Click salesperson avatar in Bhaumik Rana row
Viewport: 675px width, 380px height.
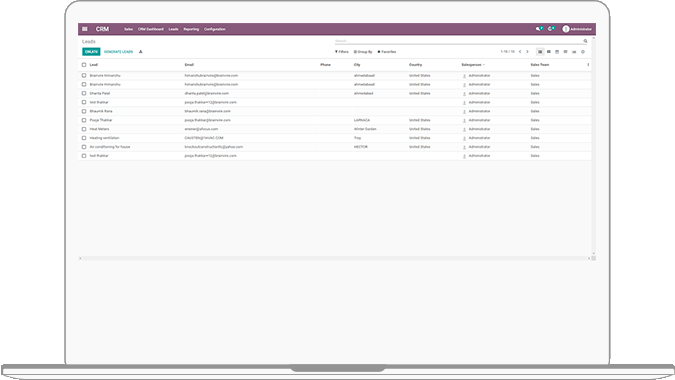pyautogui.click(x=464, y=111)
